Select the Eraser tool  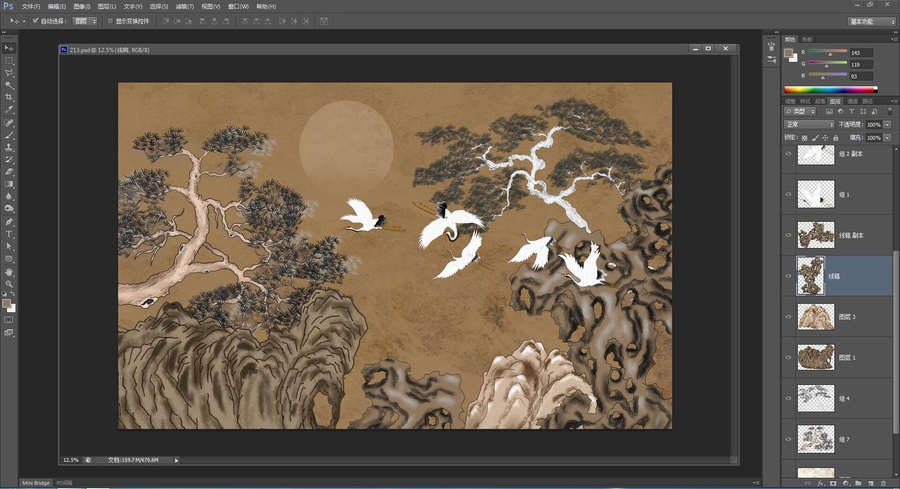point(9,172)
